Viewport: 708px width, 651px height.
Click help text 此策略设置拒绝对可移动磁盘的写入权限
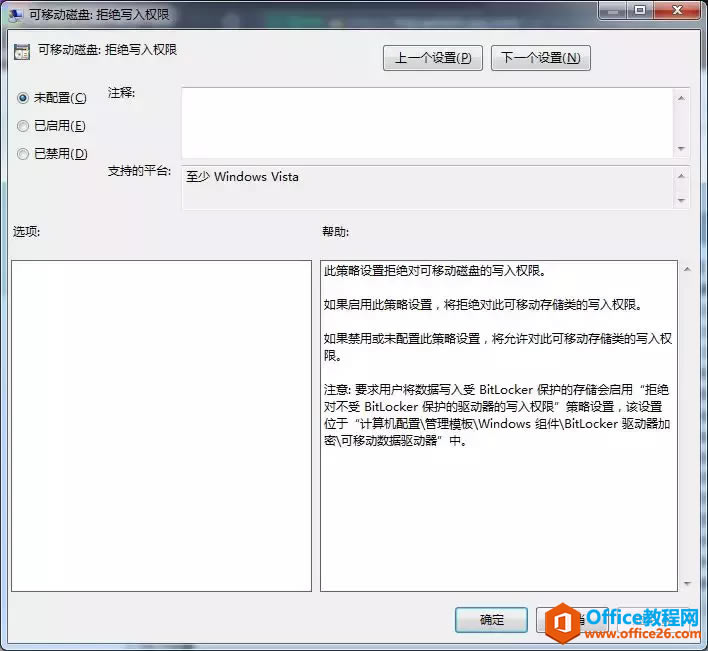click(435, 271)
